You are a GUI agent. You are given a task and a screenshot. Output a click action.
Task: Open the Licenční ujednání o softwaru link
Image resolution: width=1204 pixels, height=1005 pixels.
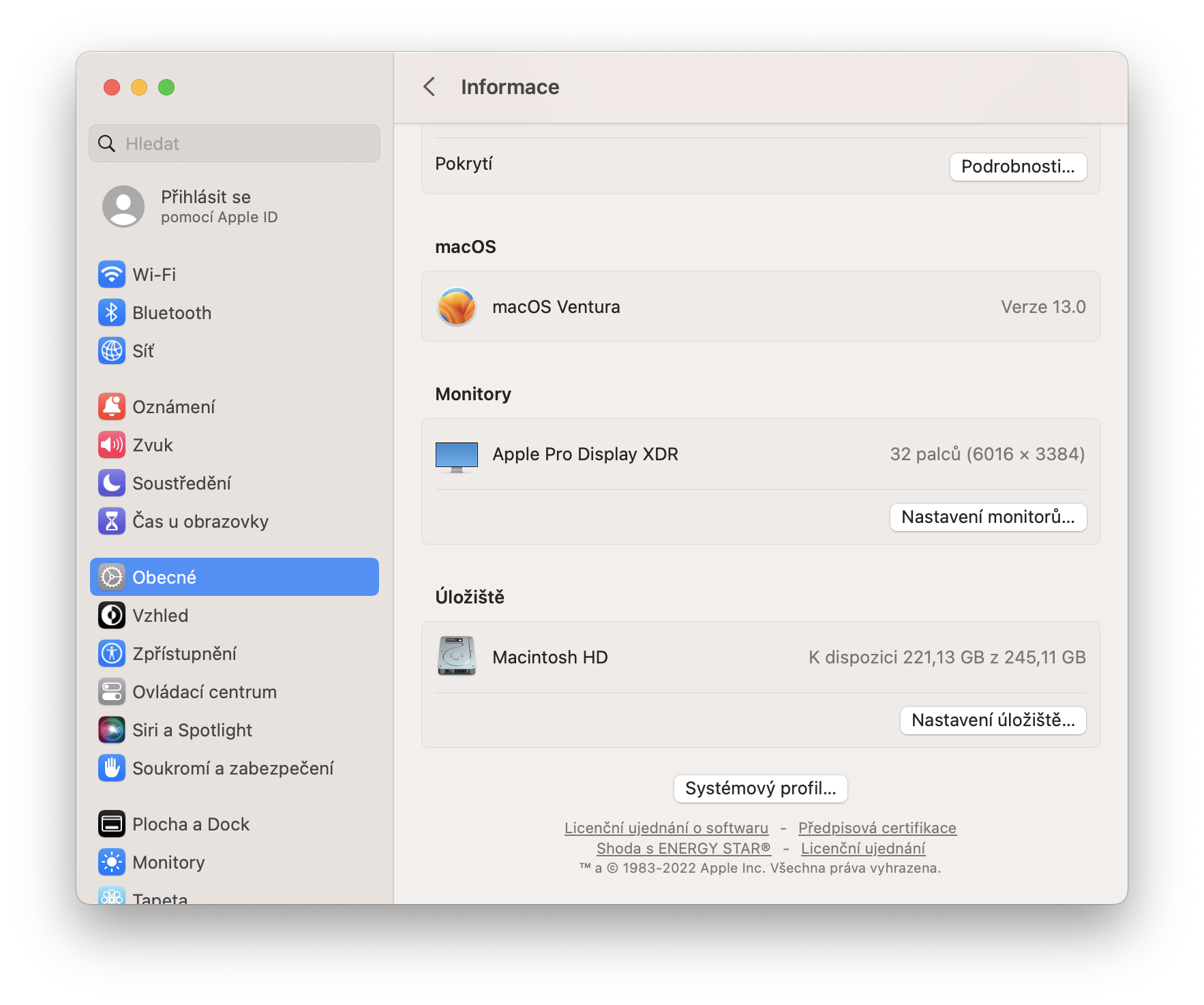tap(665, 827)
